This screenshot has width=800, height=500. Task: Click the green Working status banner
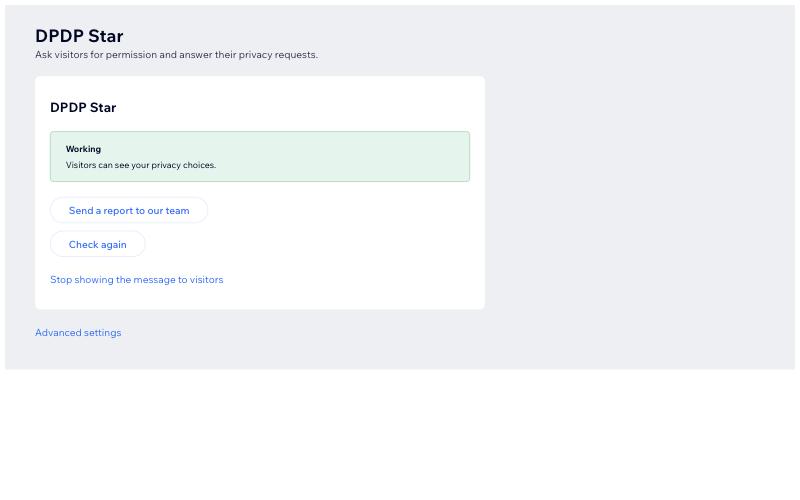[x=260, y=157]
